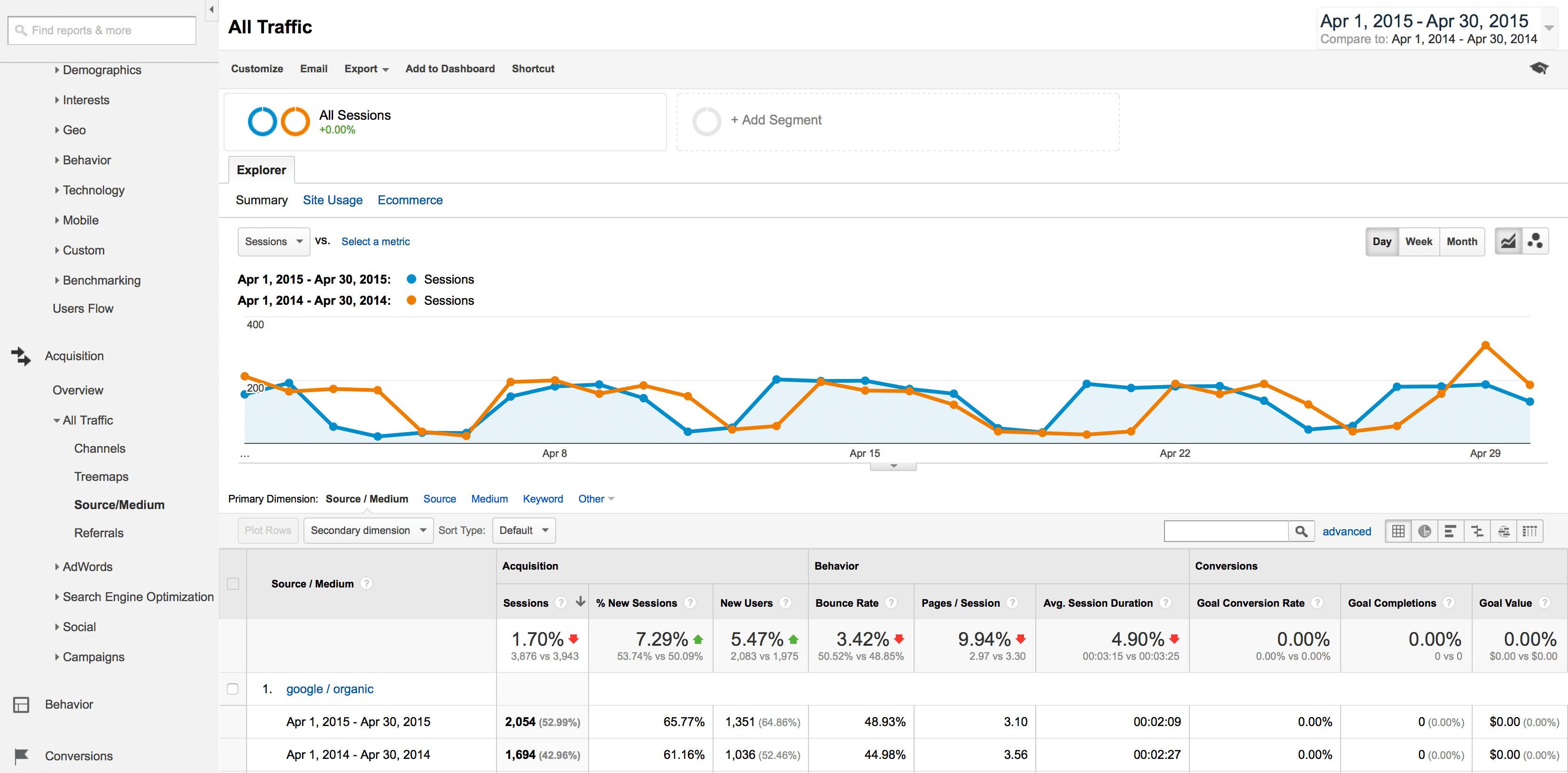Switch to the Explorer tab

[x=261, y=170]
